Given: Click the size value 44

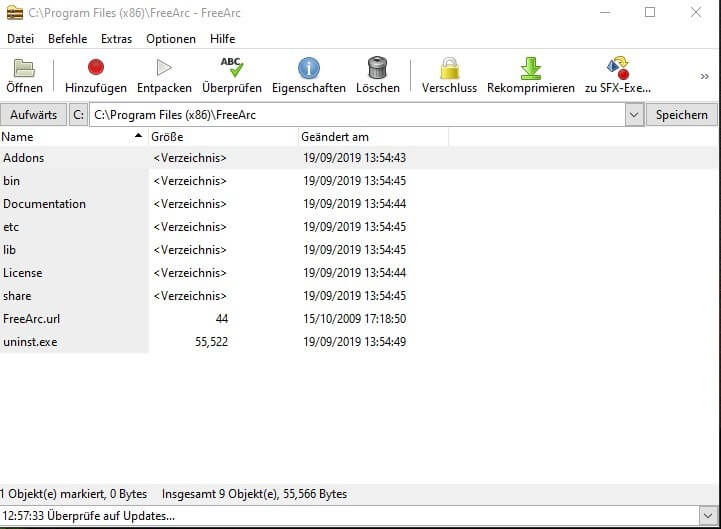Looking at the screenshot, I should 222,319.
